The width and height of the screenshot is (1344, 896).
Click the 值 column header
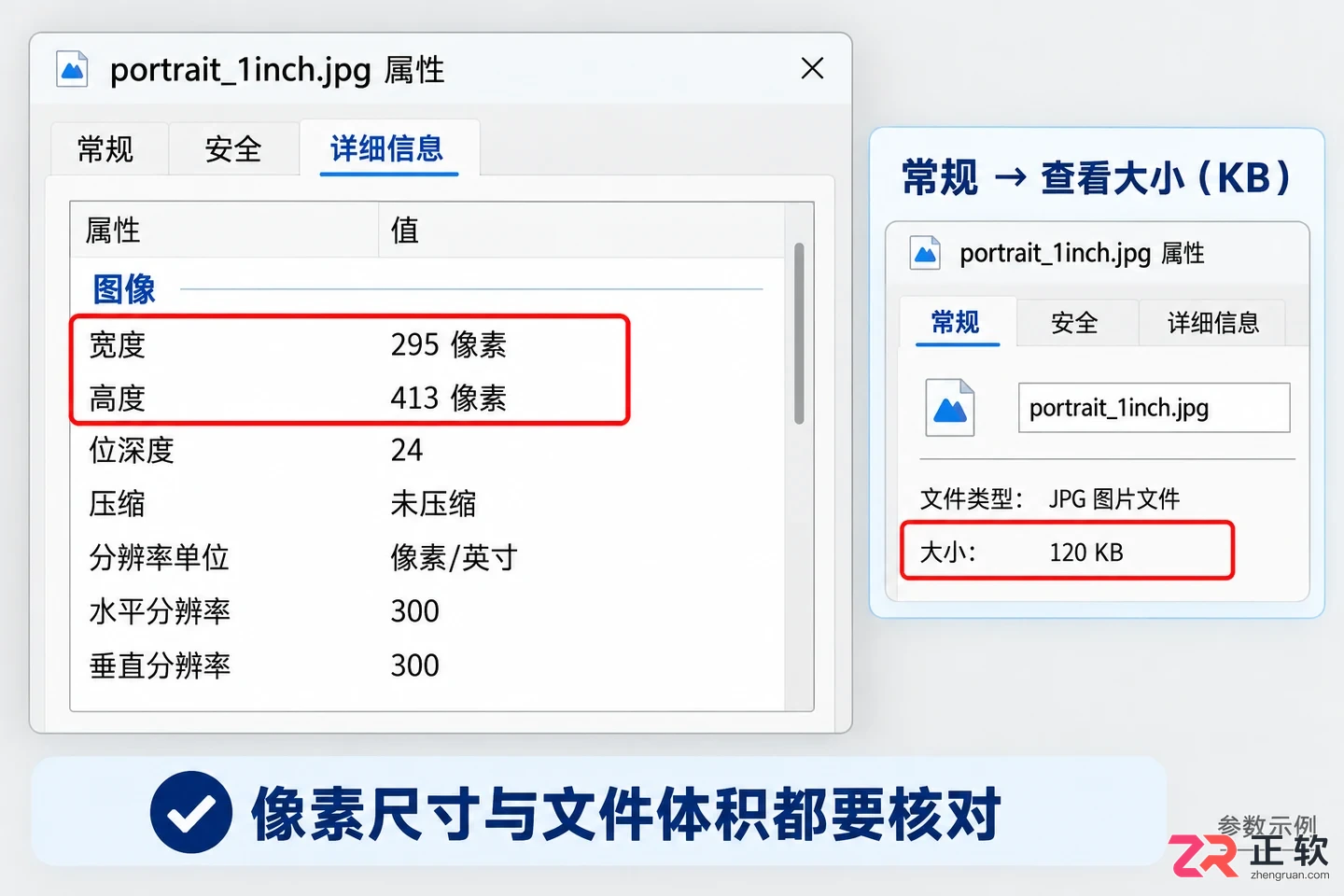point(581,230)
